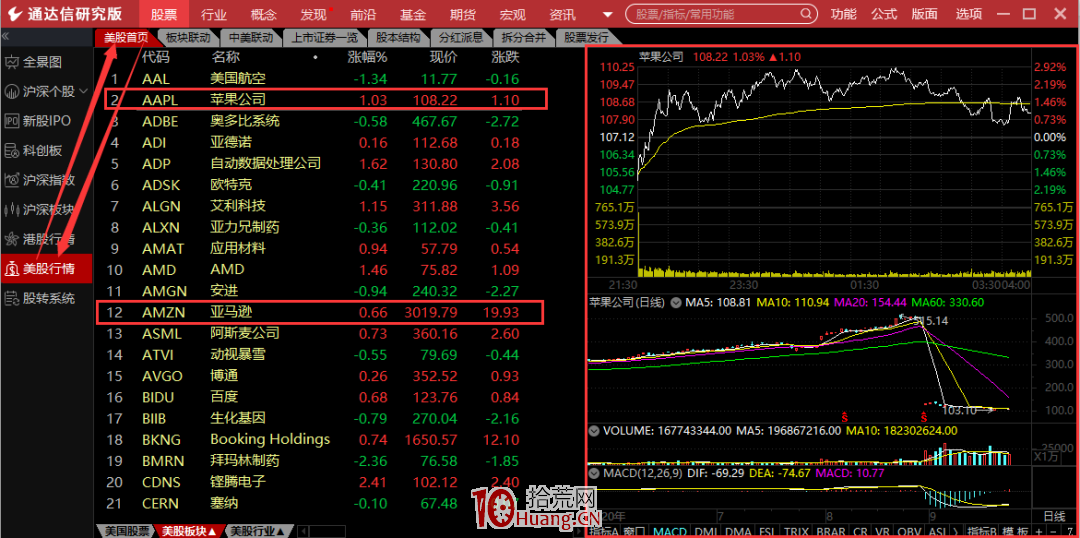1080x538 pixels.
Task: Switch to the 拆分合并 tab
Action: click(523, 38)
